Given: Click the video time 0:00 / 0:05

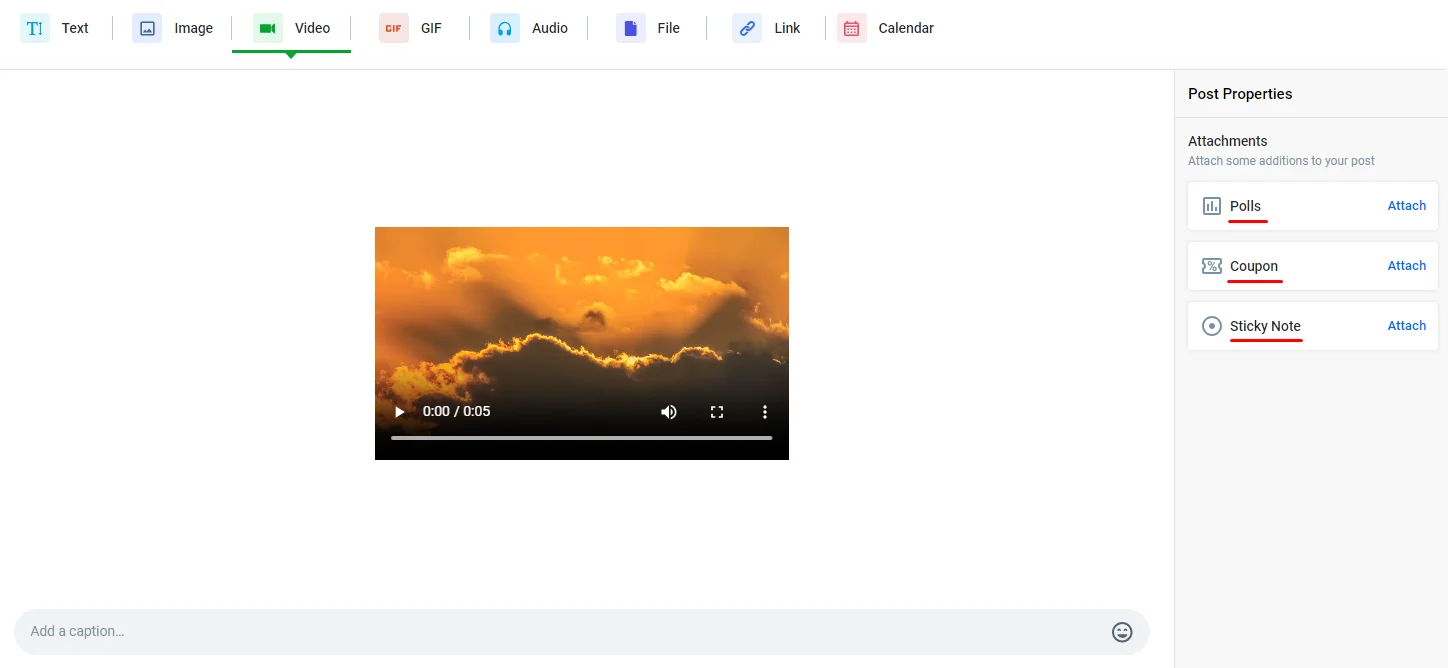Looking at the screenshot, I should (456, 412).
